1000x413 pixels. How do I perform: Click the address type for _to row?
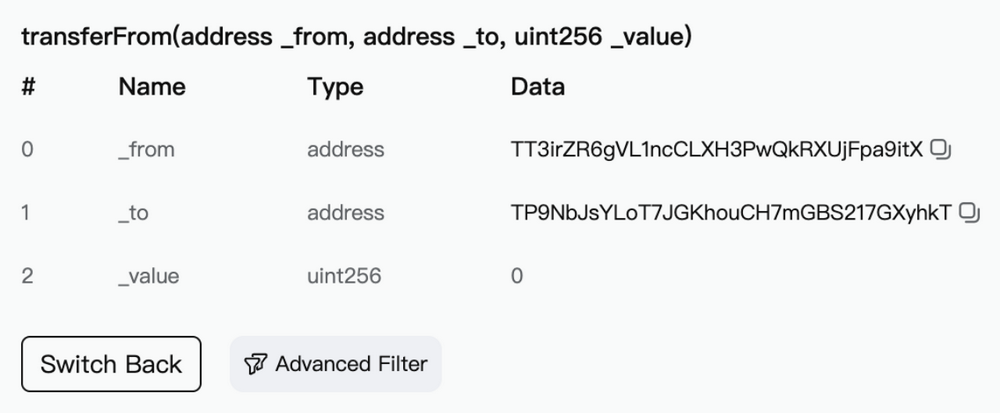click(x=345, y=213)
